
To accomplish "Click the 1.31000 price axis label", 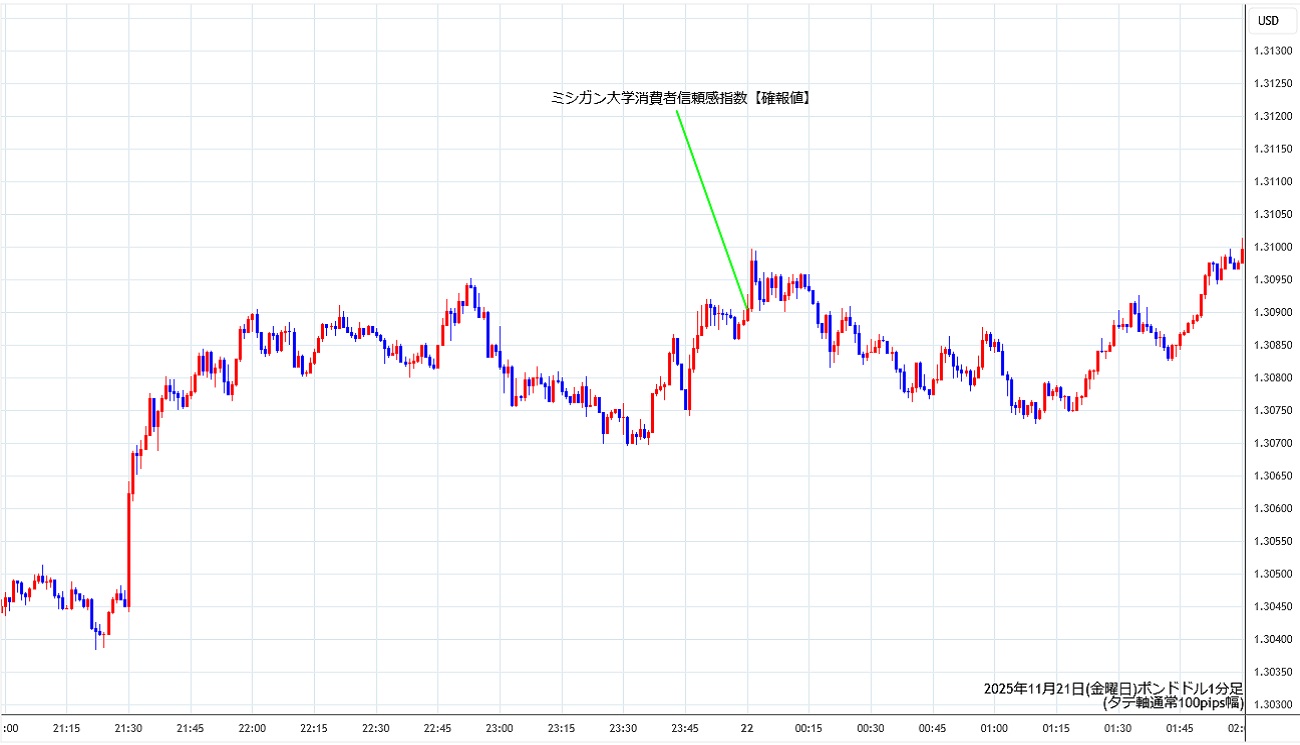I will [1271, 247].
